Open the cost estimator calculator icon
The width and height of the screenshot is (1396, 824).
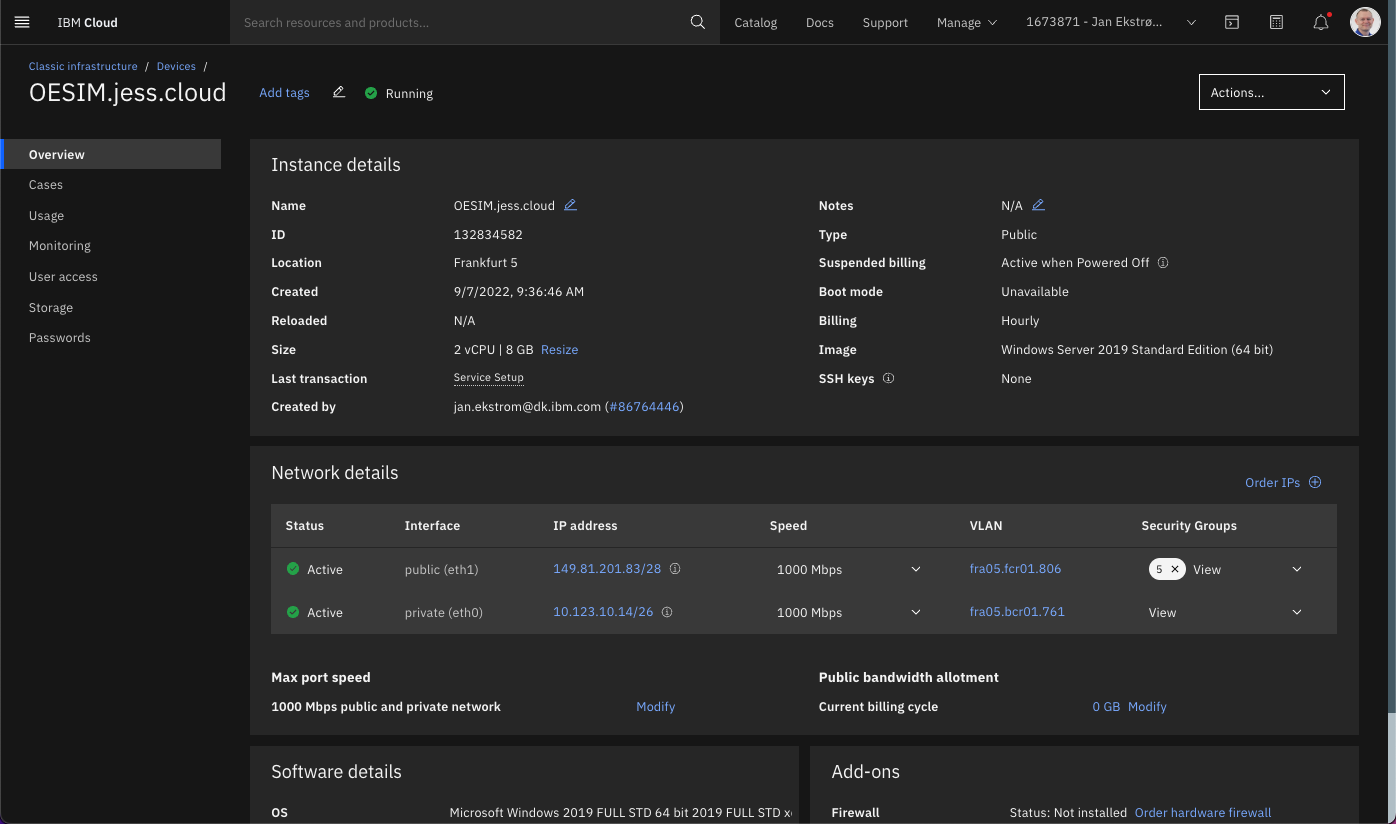coord(1276,22)
